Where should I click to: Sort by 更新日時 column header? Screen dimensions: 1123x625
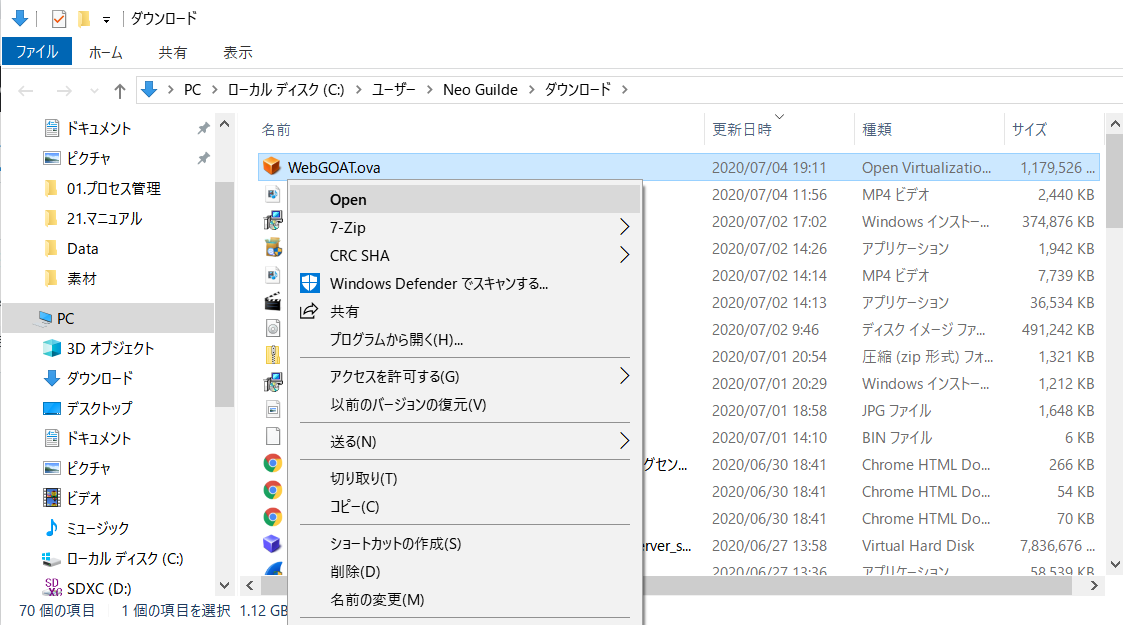(742, 130)
